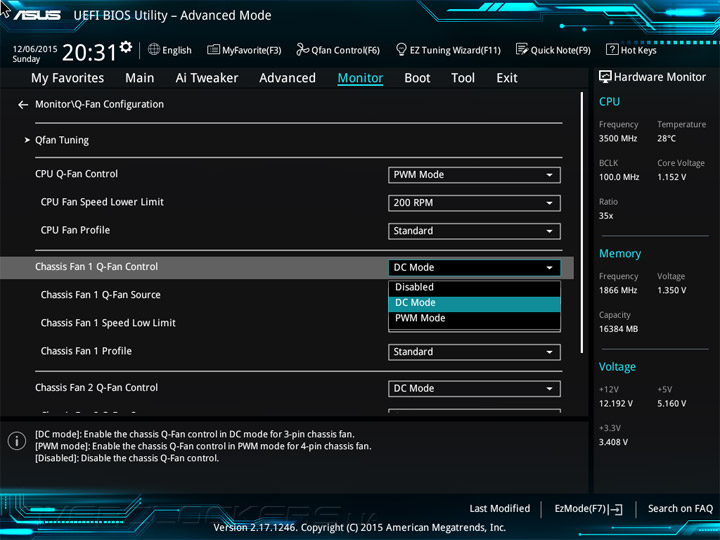Screen dimensions: 720x540
Task: Click the 12/06/2015 date text
Action: [35, 49]
